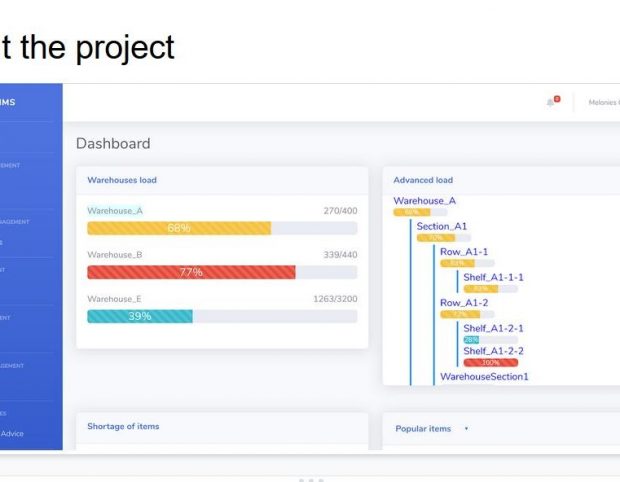Select Section_A1 tree node
This screenshot has width=620, height=482.
[441, 227]
